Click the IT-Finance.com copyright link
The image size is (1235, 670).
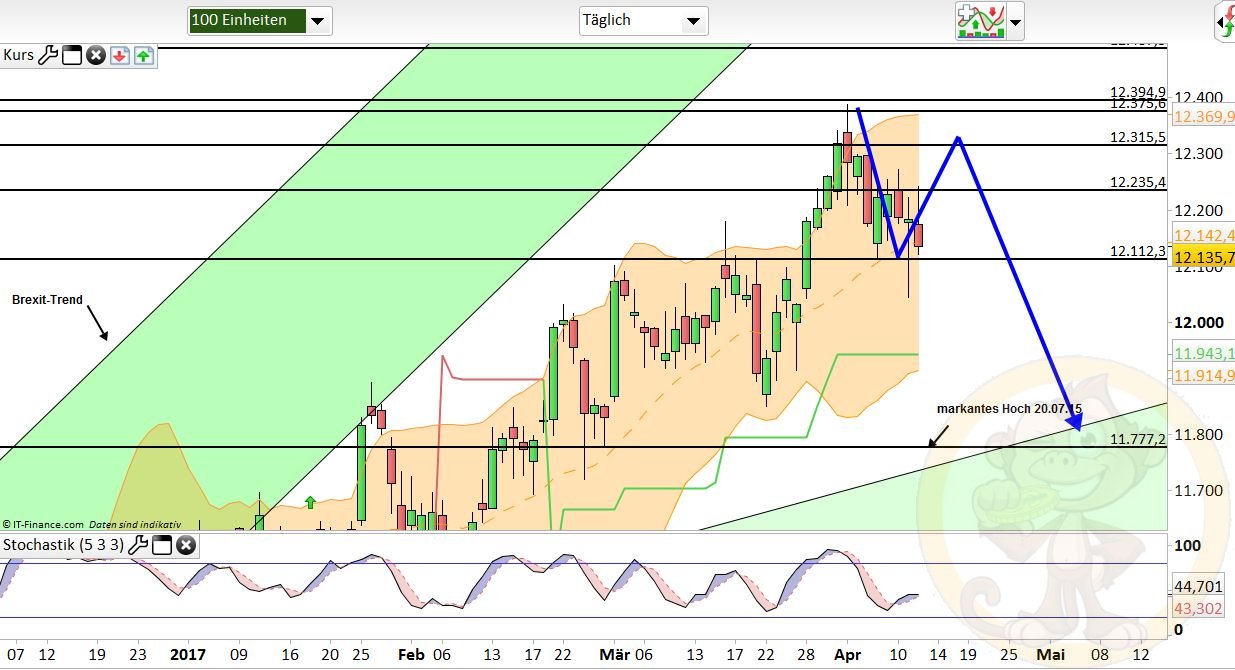pyautogui.click(x=45, y=524)
